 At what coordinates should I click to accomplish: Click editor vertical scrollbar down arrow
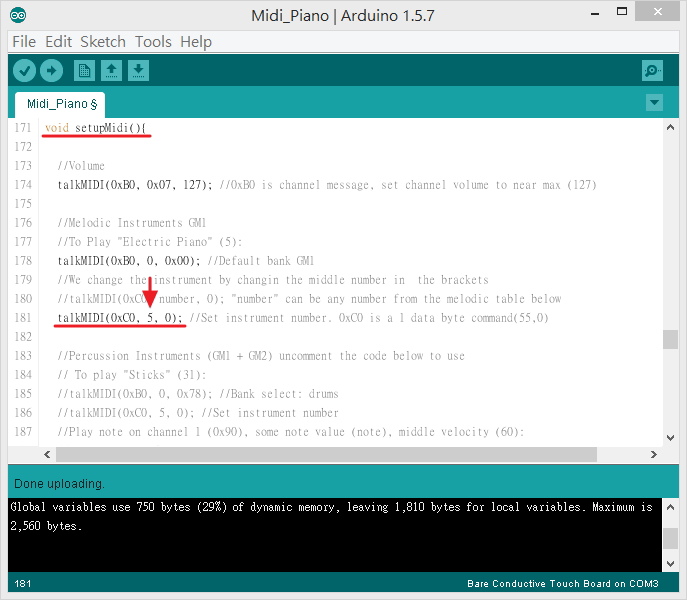pos(670,437)
